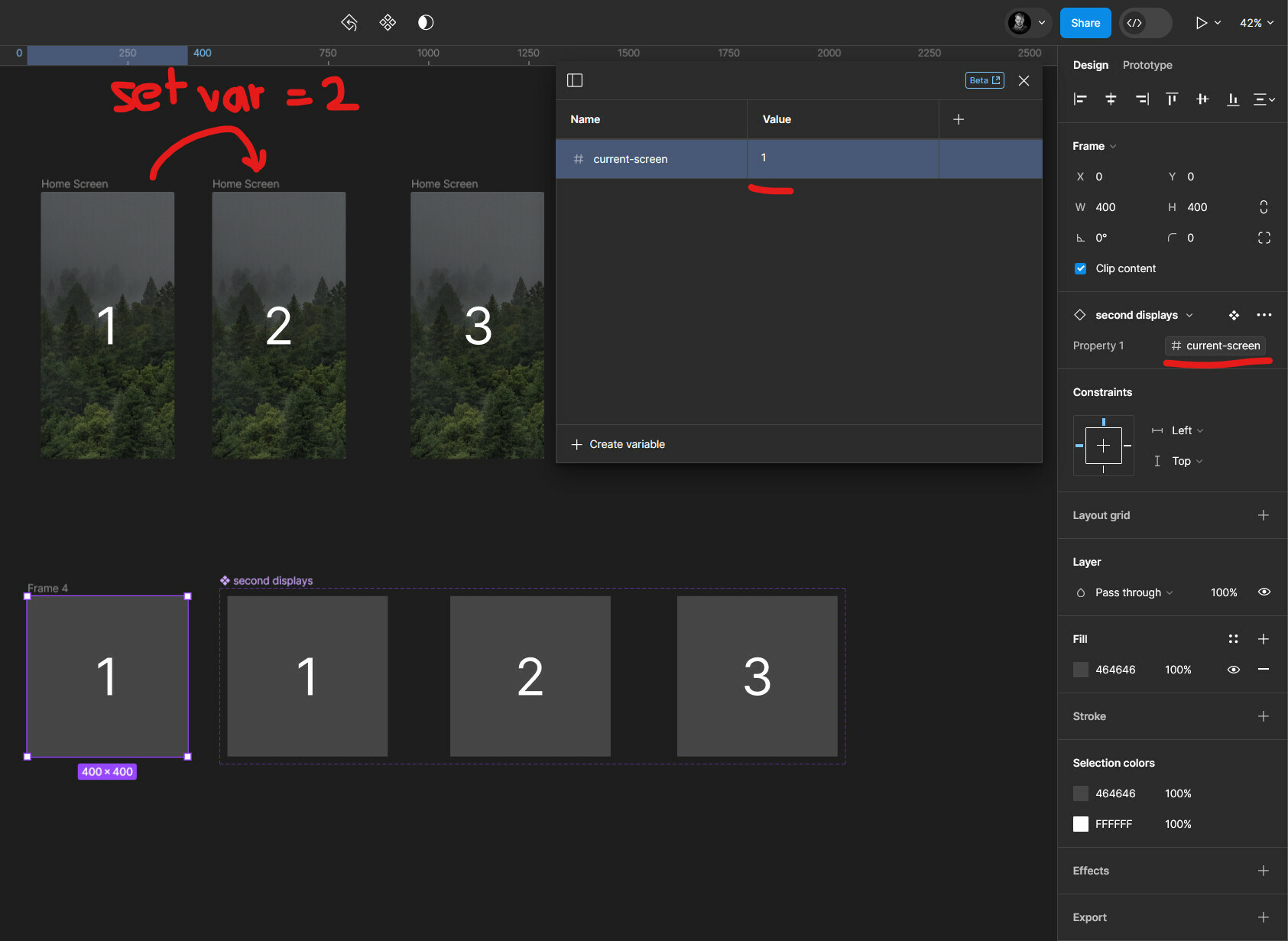Select the variant showing 2 in second displays
This screenshot has height=941, width=1288.
(530, 677)
